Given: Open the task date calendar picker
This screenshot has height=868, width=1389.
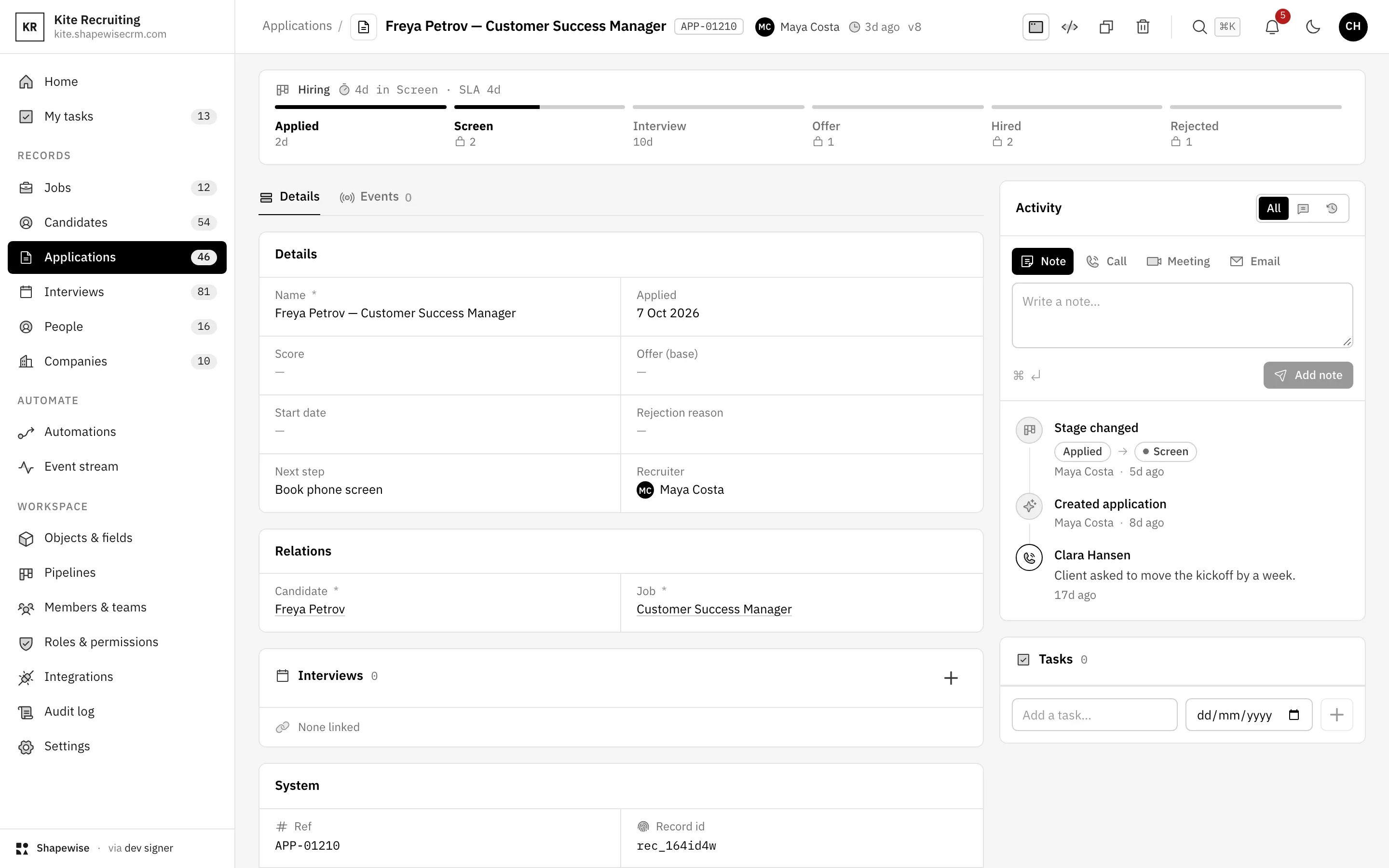Looking at the screenshot, I should click(x=1294, y=715).
